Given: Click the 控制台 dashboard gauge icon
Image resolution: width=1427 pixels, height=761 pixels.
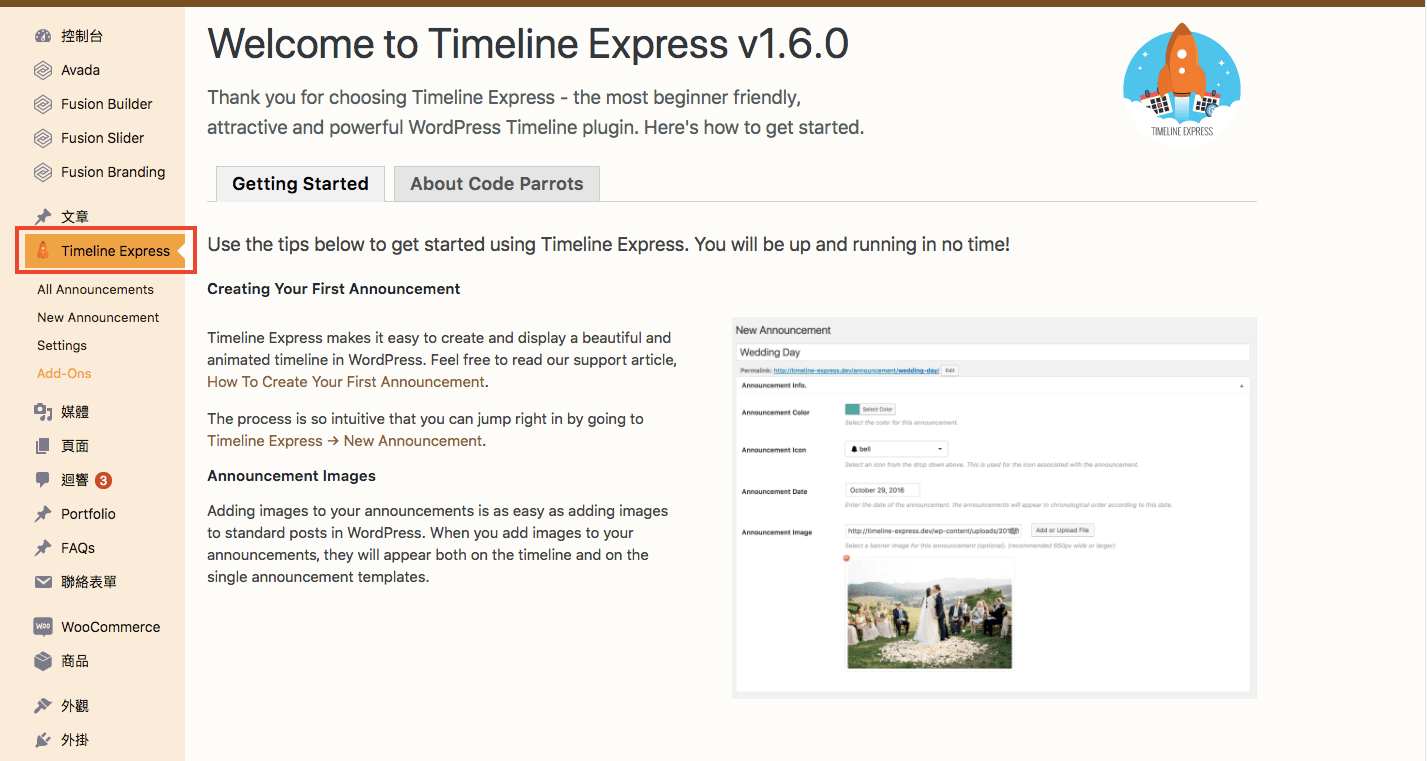Looking at the screenshot, I should (x=43, y=36).
